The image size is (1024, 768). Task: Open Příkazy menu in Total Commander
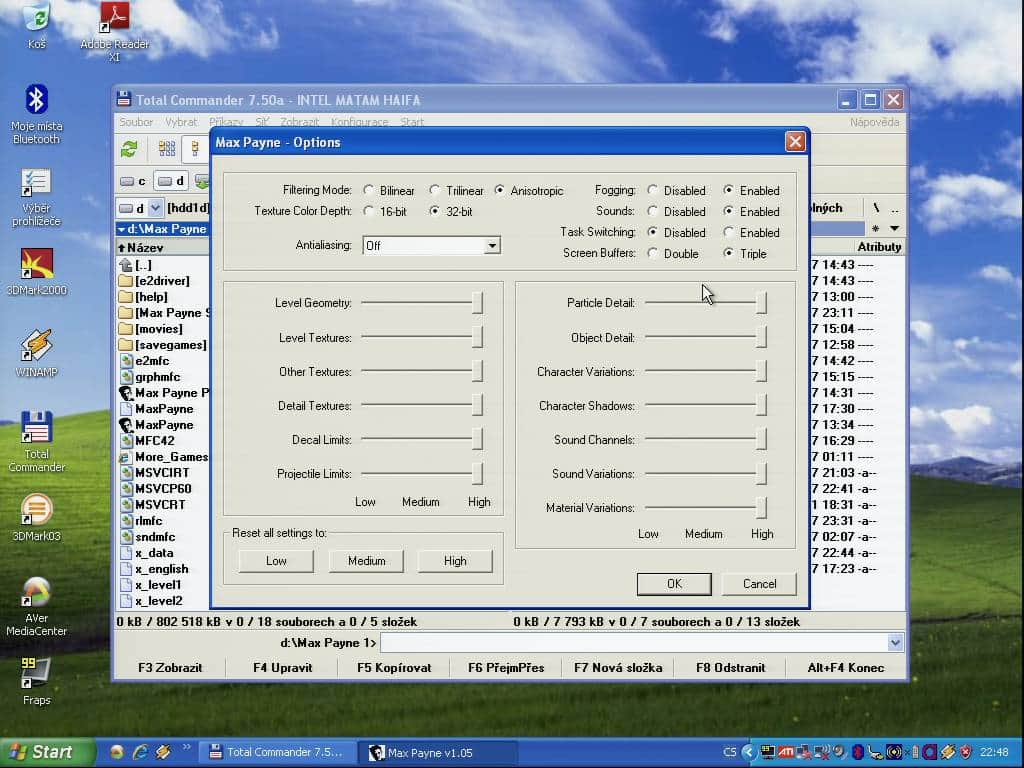226,122
